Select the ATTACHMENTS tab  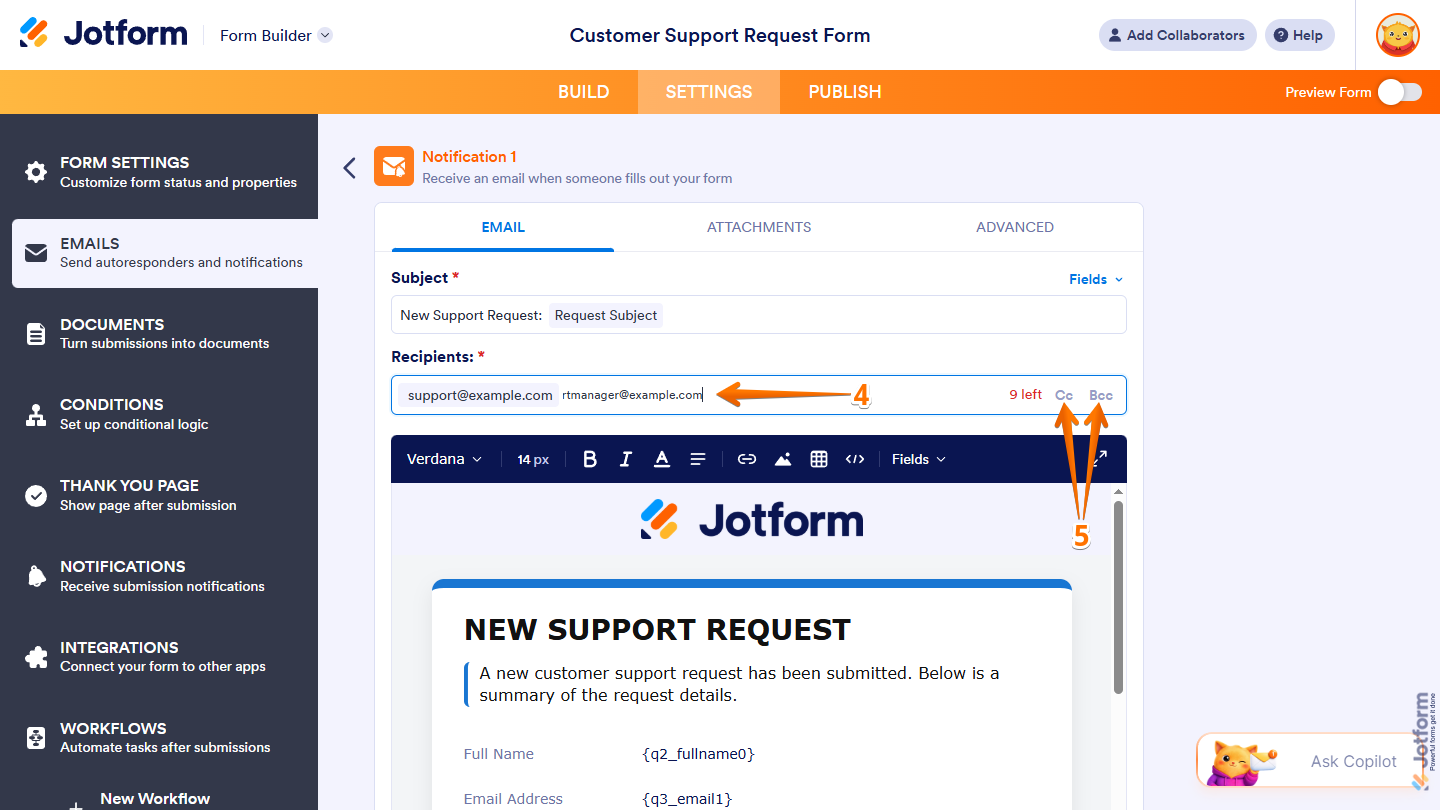point(759,227)
